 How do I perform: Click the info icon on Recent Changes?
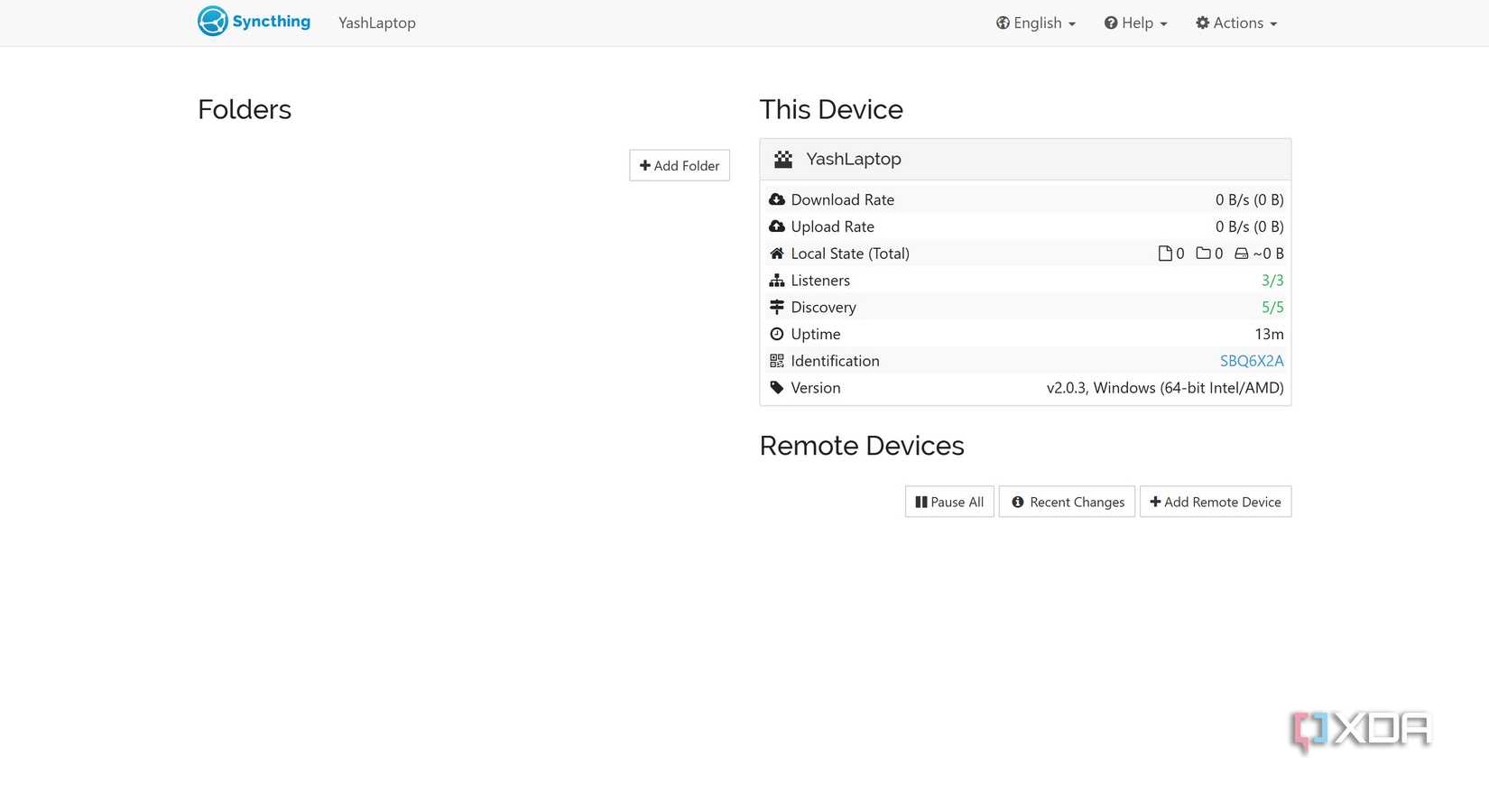coord(1018,502)
